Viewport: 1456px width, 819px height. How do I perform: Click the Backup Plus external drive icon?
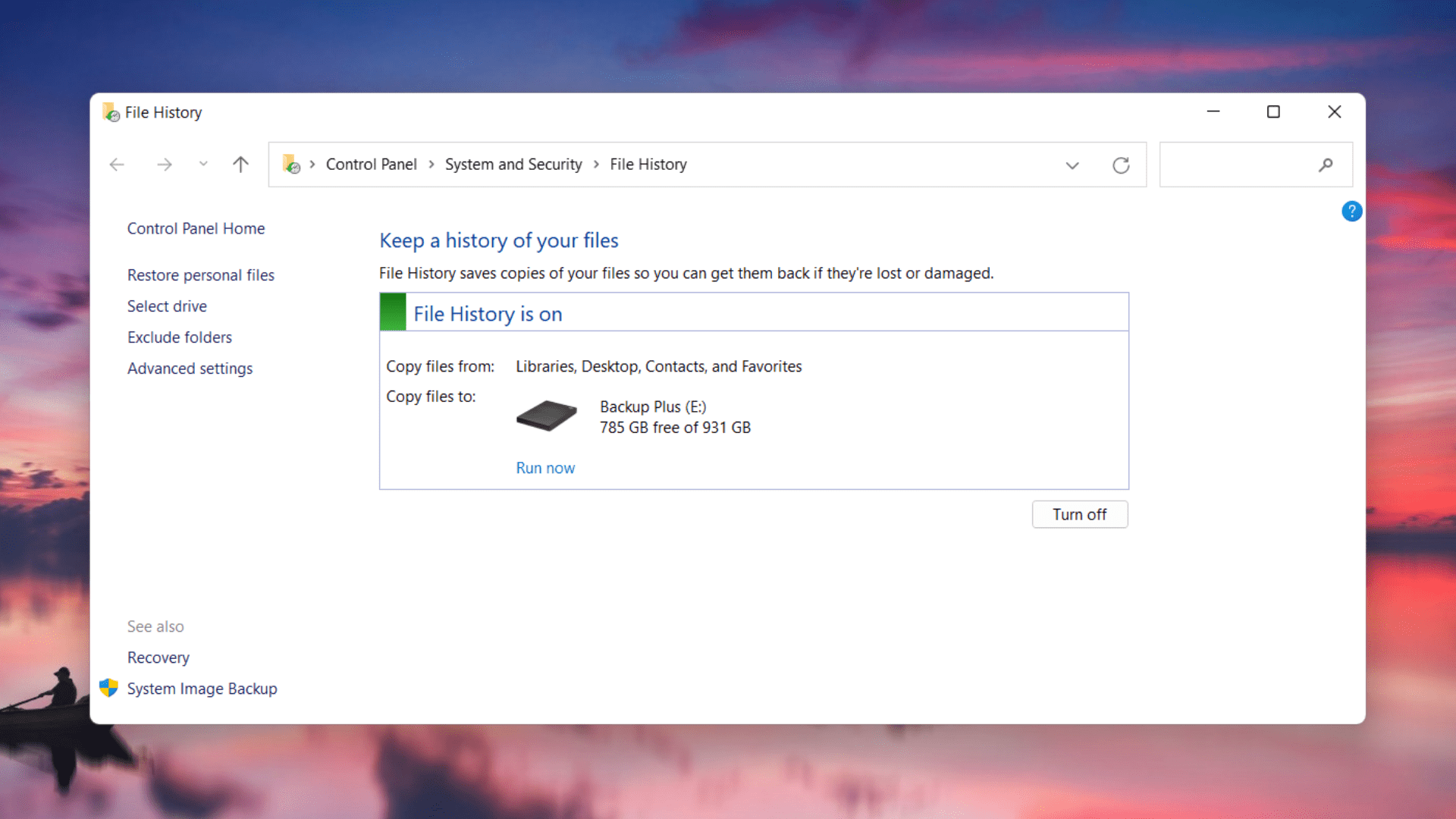[x=547, y=416]
